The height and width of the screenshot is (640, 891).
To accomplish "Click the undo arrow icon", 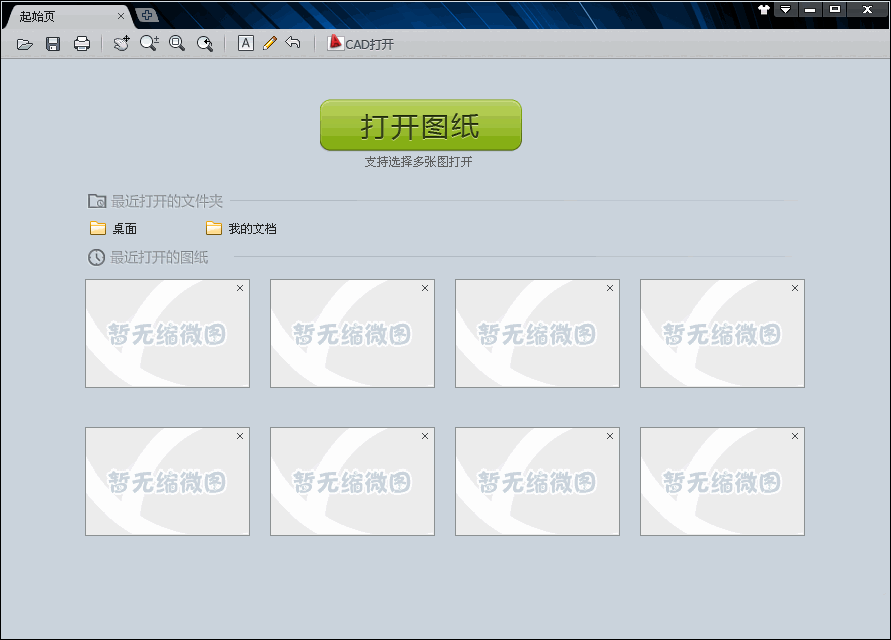I will point(293,43).
